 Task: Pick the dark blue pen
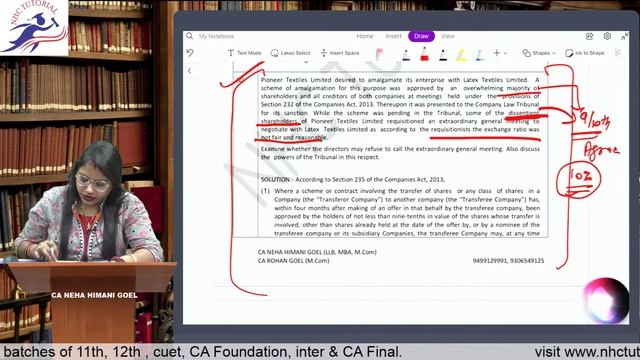click(x=406, y=55)
